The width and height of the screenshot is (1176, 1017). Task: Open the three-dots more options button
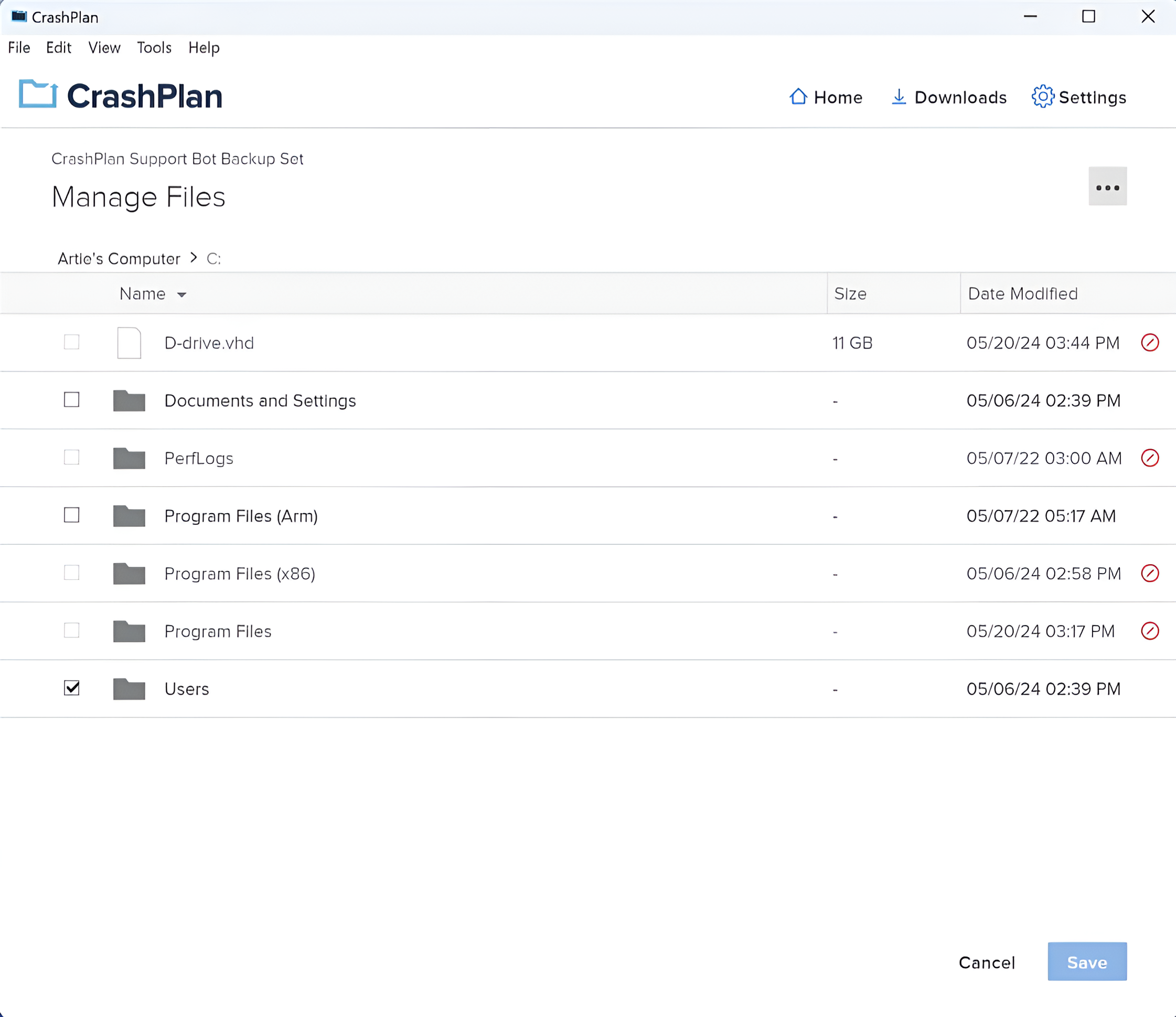1107,186
